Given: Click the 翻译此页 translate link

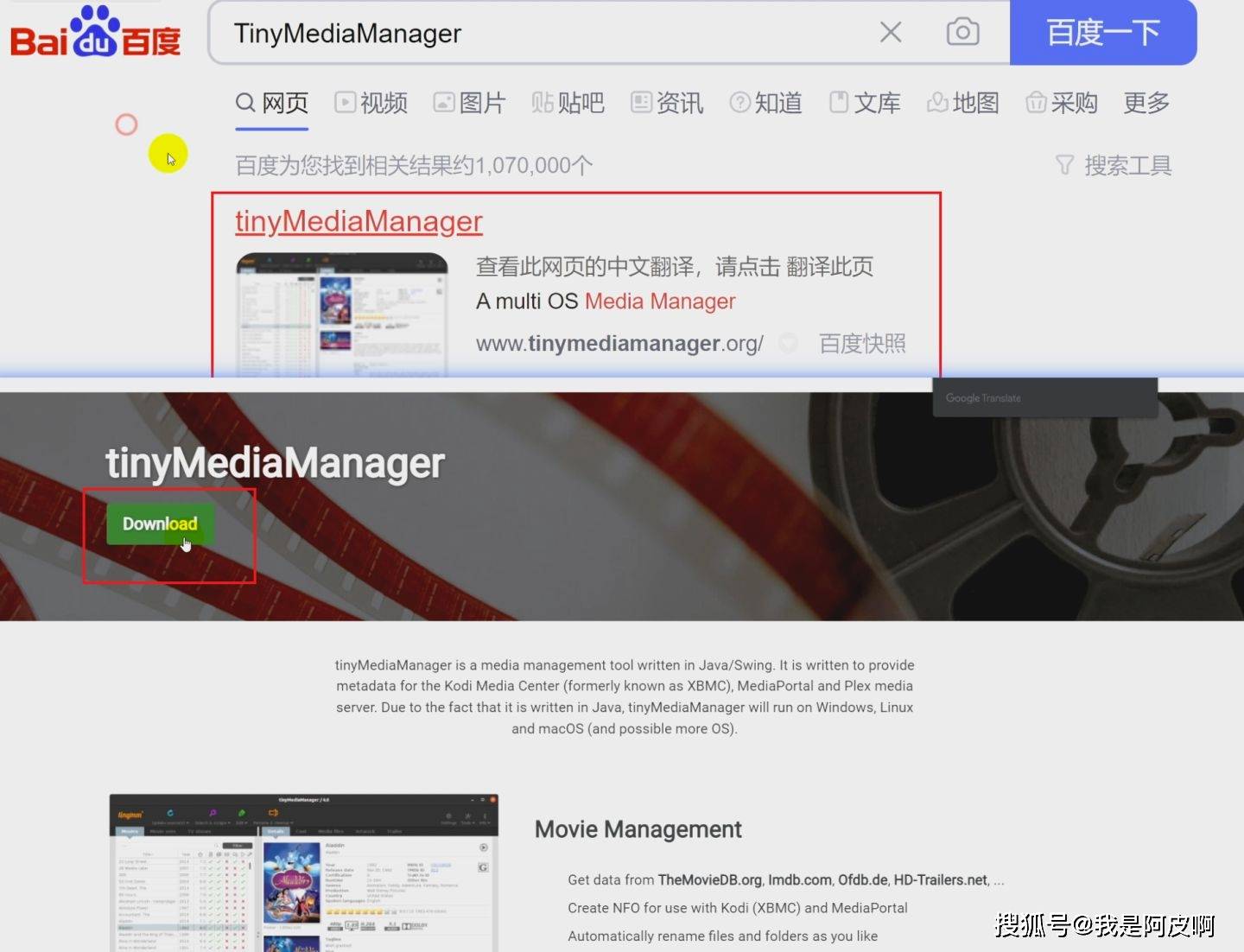Looking at the screenshot, I should (x=830, y=266).
